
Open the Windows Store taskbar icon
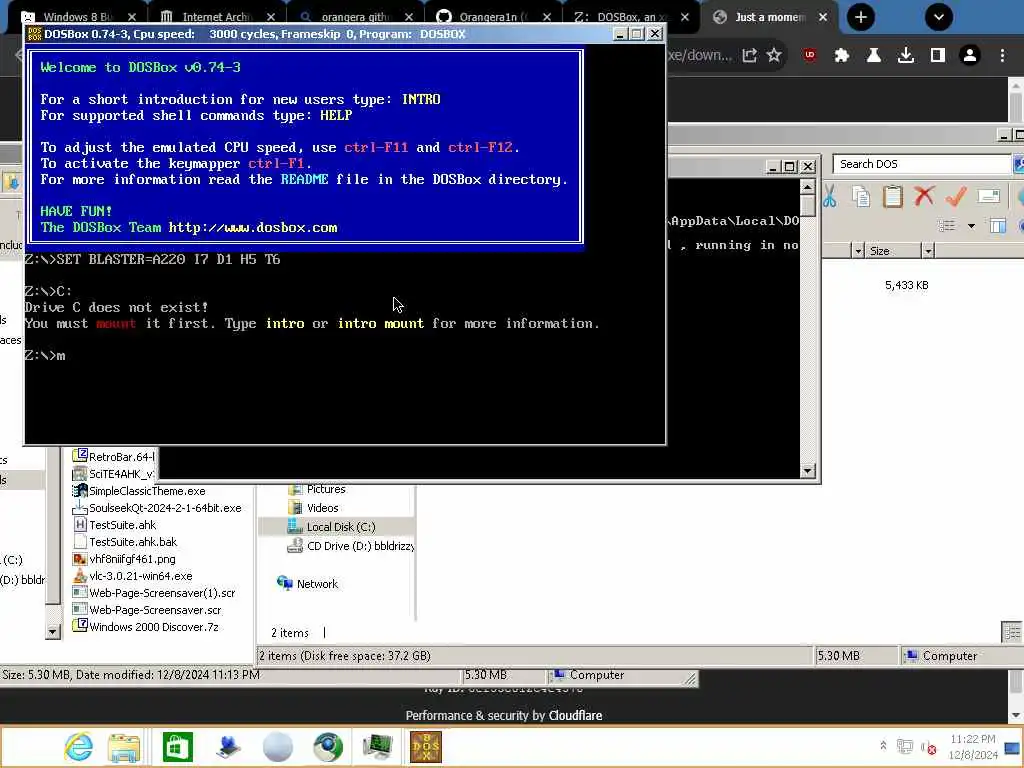click(x=178, y=747)
